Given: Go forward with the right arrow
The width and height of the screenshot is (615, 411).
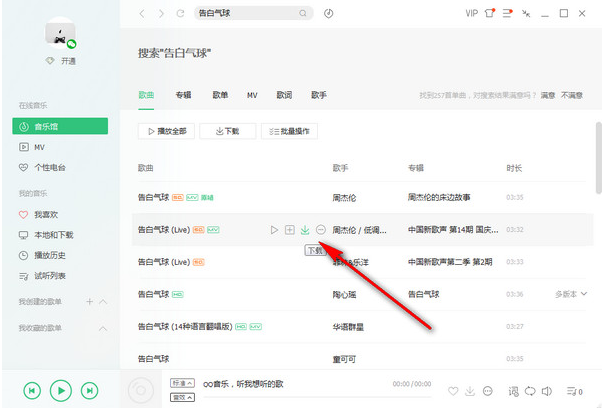Looking at the screenshot, I should [x=161, y=14].
